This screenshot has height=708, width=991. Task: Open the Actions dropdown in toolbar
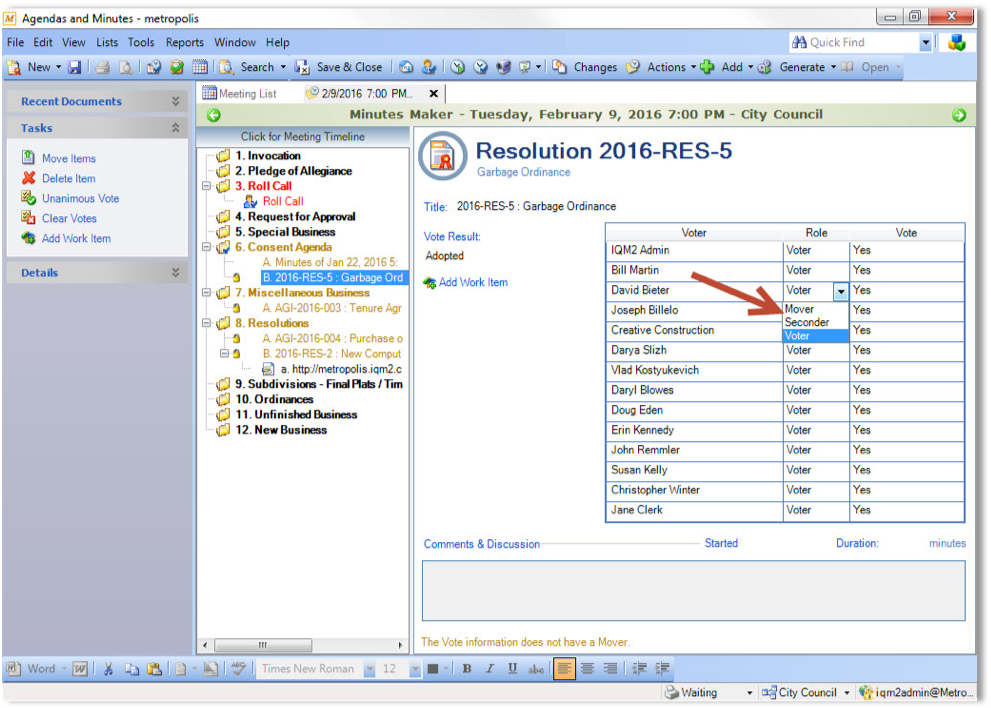click(693, 67)
